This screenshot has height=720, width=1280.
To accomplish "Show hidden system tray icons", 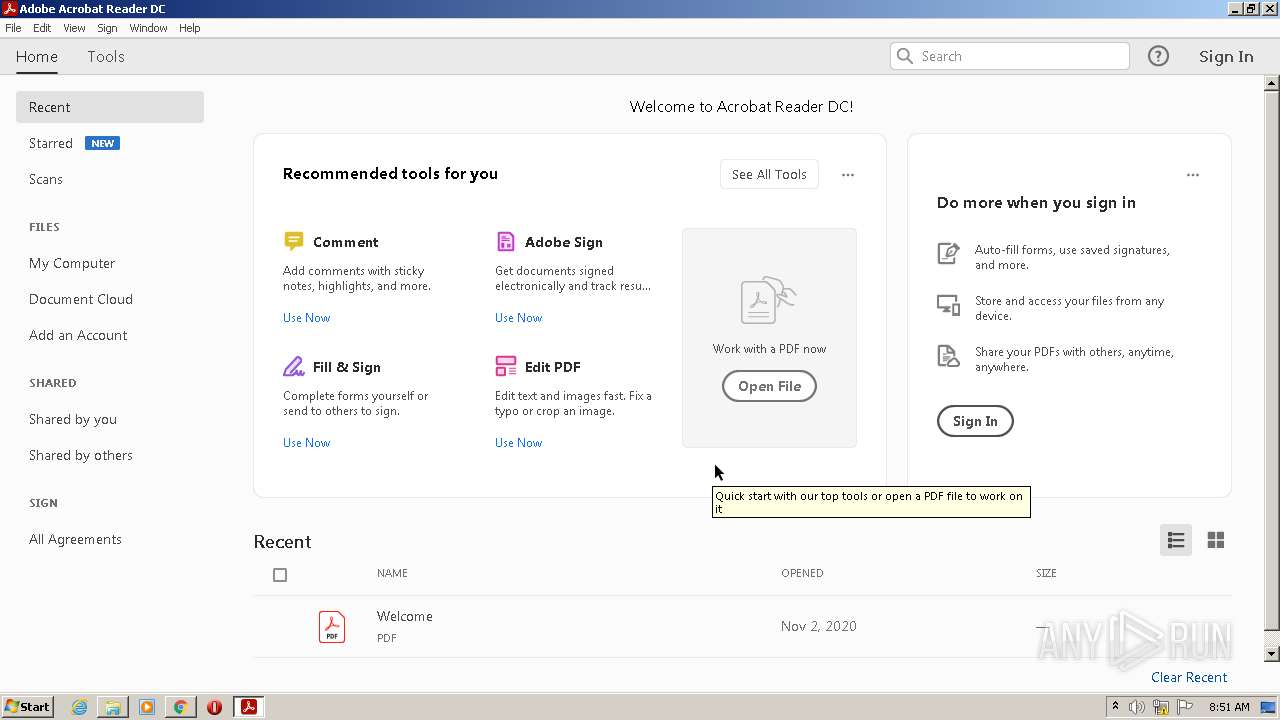I will 1115,707.
